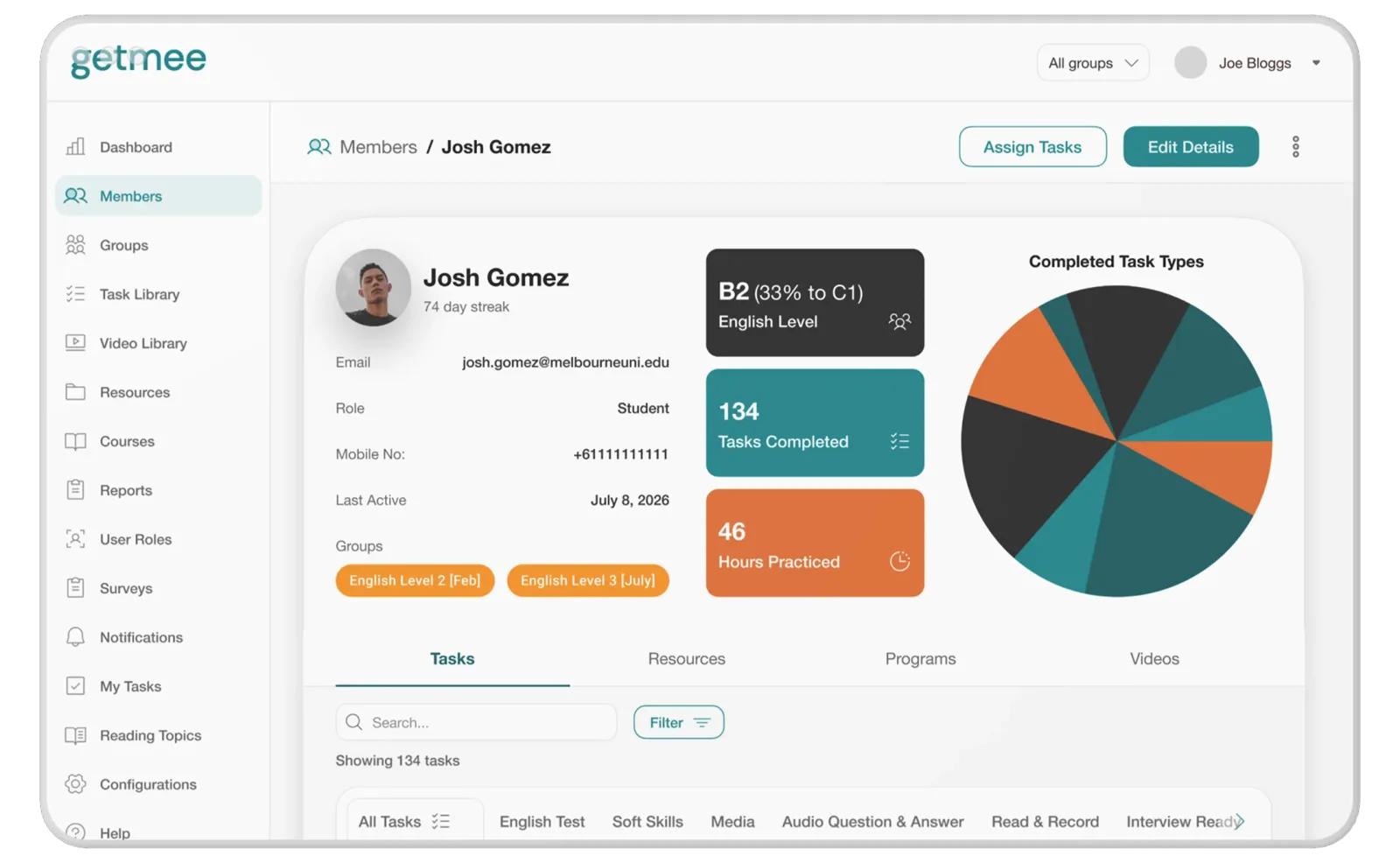Click the search magnifier icon
The width and height of the screenshot is (1400, 863).
354,722
